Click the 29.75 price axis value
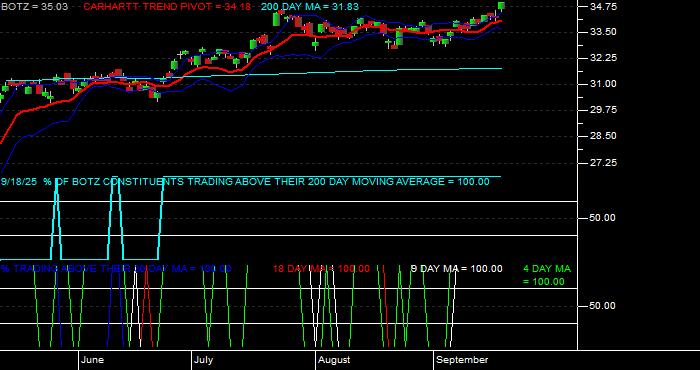The height and width of the screenshot is (370, 700). [x=603, y=110]
